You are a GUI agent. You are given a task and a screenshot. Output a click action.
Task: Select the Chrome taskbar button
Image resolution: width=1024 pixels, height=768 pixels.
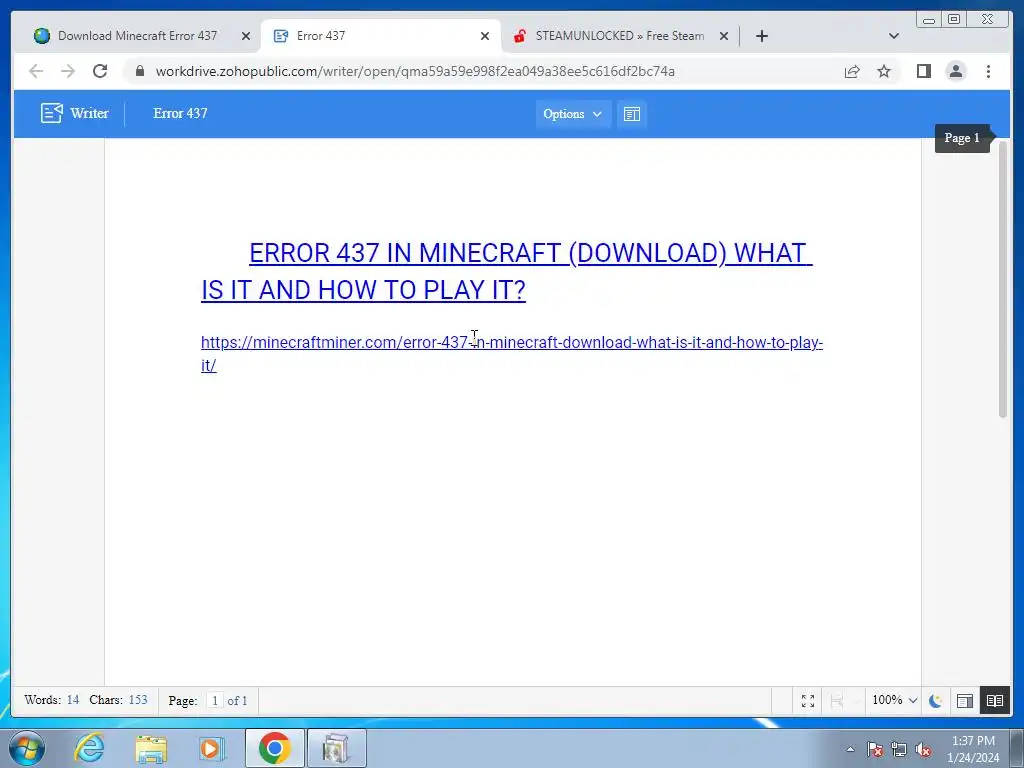274,748
